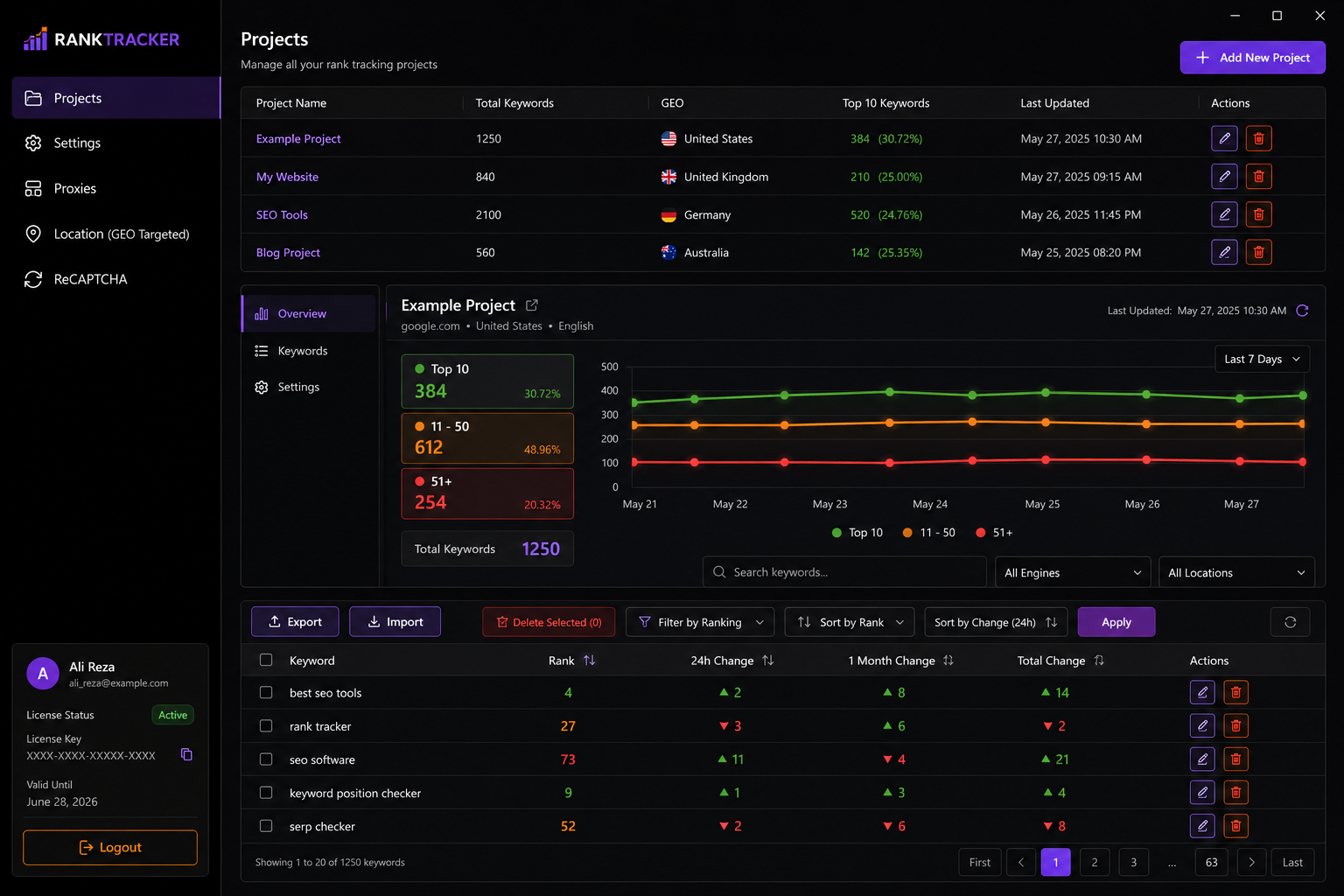Image resolution: width=1344 pixels, height=896 pixels.
Task: Click Add New Project button
Action: pos(1252,58)
